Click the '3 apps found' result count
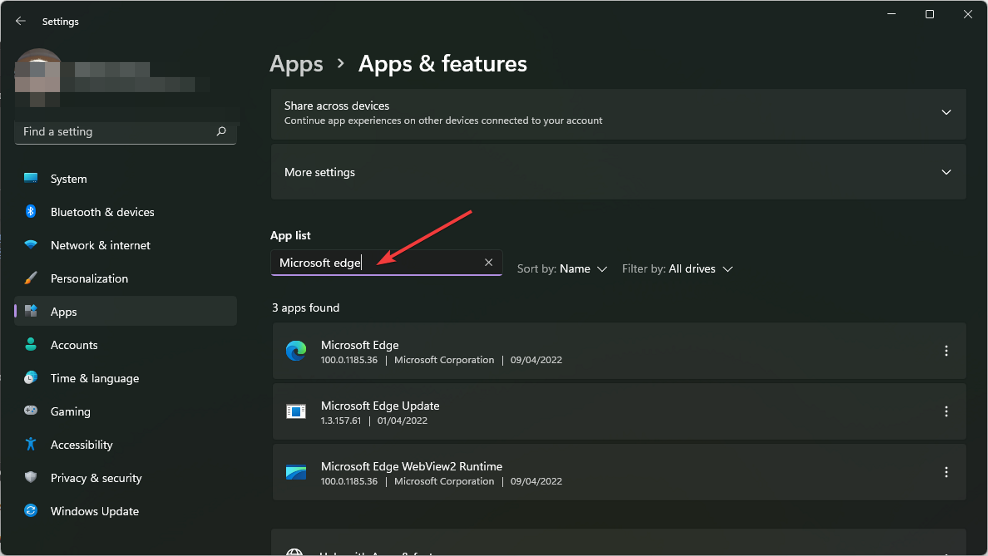 click(x=306, y=308)
